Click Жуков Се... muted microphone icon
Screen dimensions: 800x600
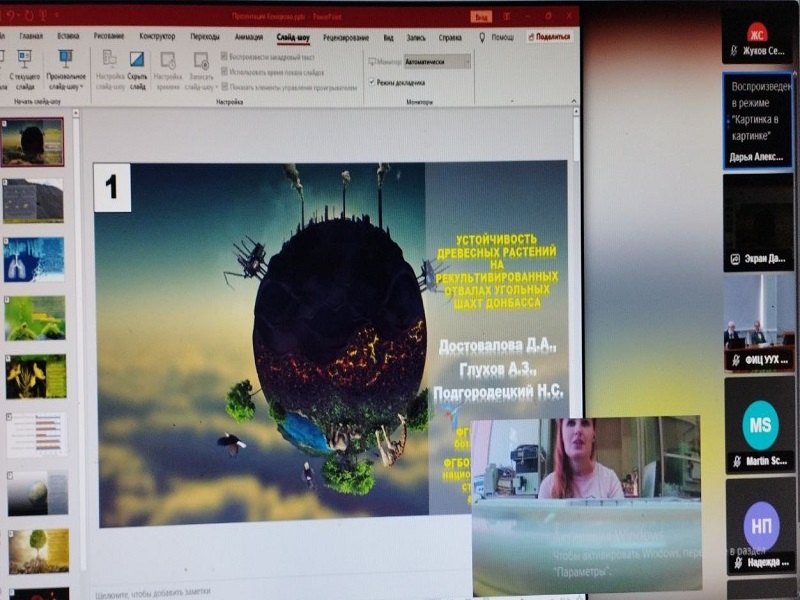(x=734, y=51)
